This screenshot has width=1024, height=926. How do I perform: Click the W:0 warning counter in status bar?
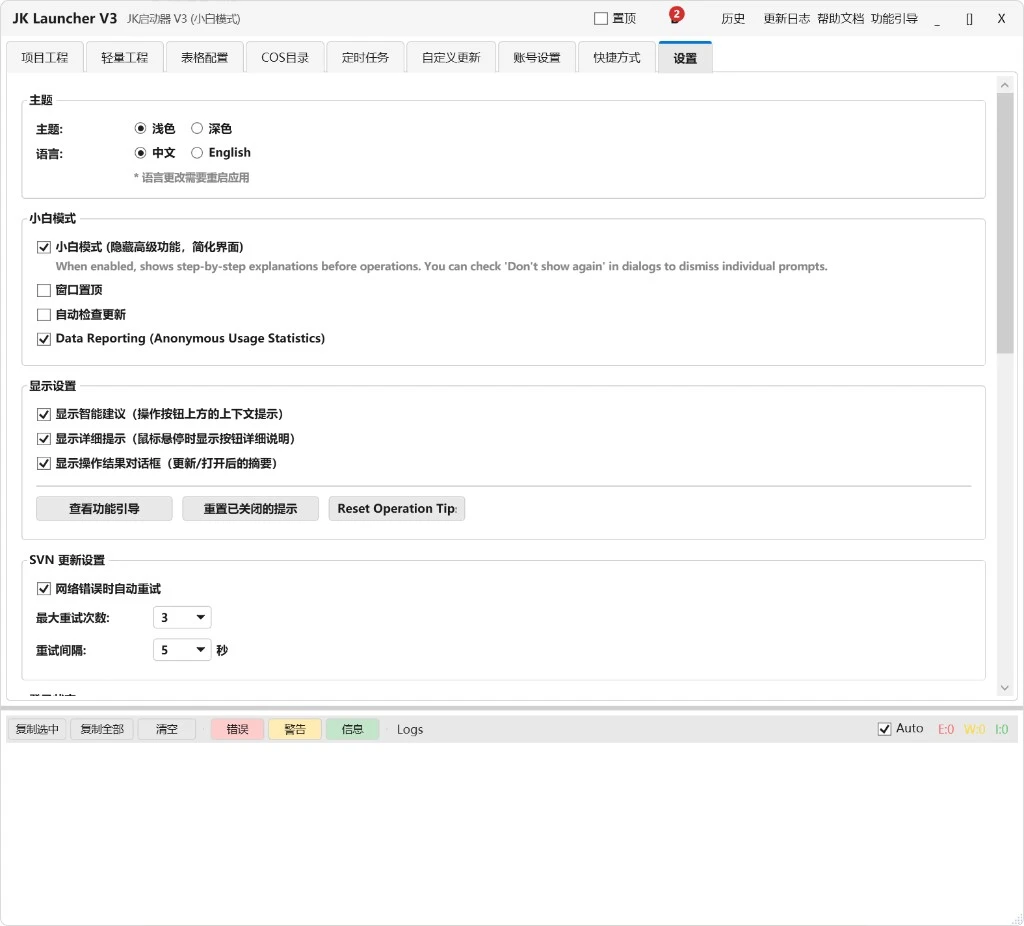[x=974, y=729]
